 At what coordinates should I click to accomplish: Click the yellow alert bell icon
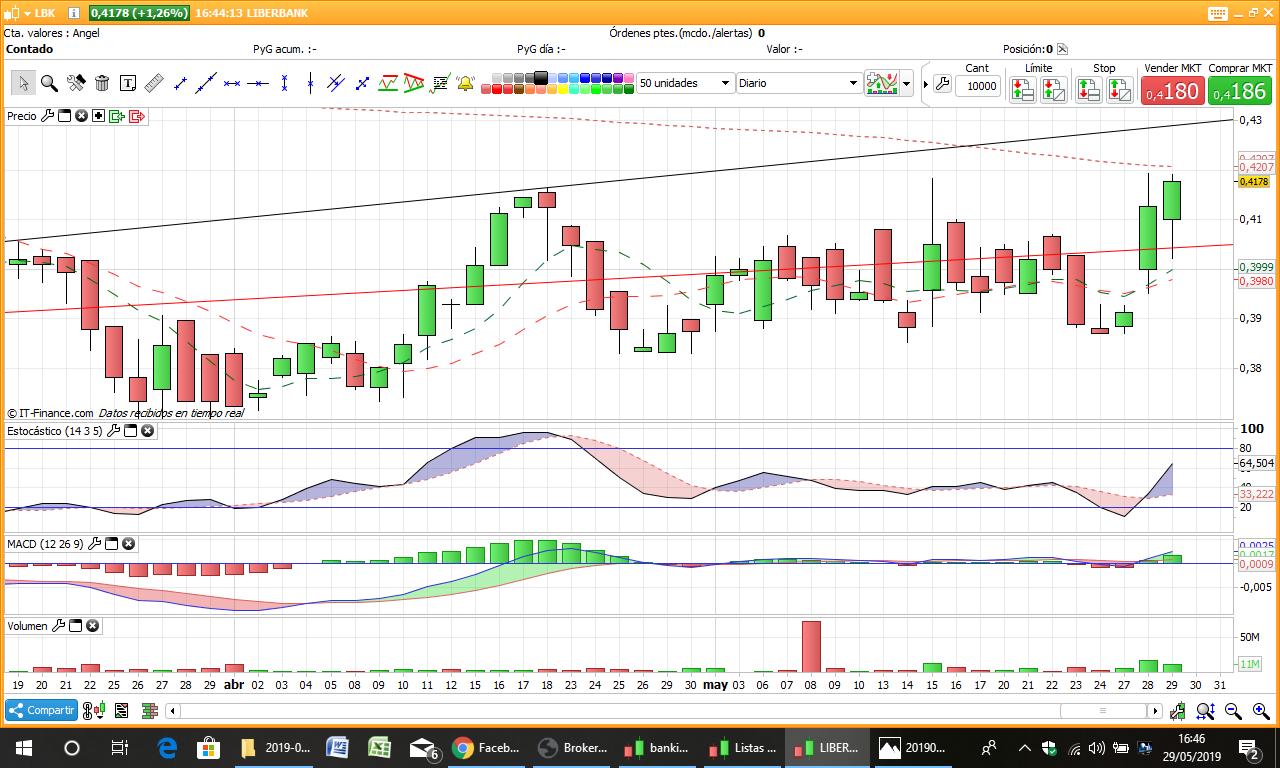pyautogui.click(x=465, y=83)
